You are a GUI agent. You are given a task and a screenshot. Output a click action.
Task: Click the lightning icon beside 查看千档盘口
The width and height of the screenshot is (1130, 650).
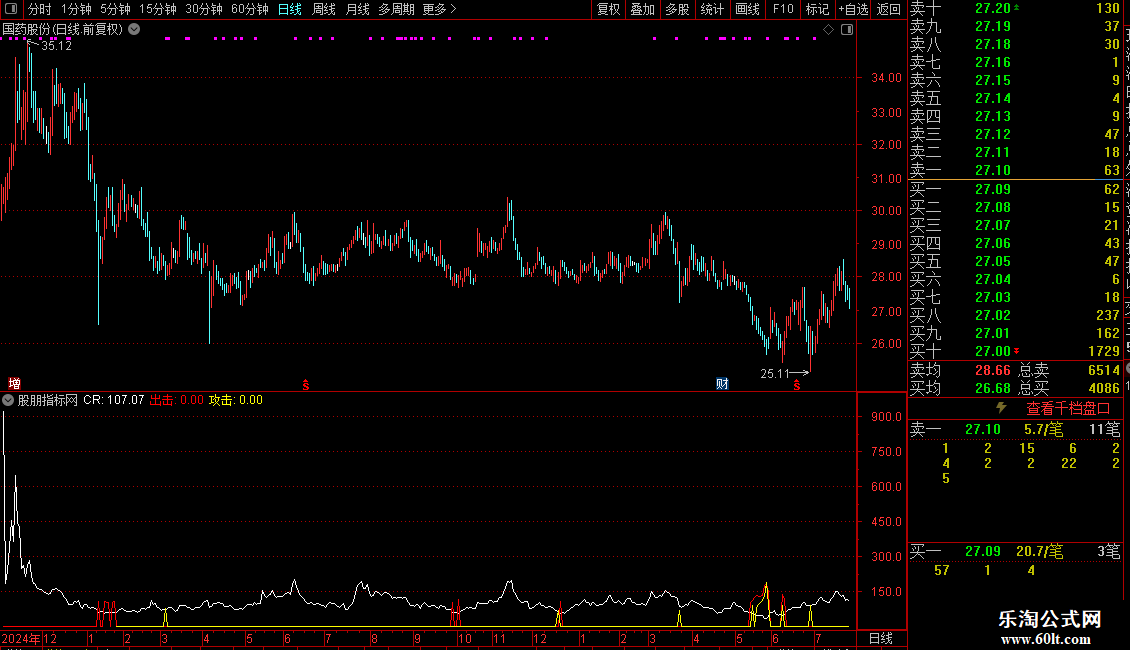pyautogui.click(x=1001, y=408)
